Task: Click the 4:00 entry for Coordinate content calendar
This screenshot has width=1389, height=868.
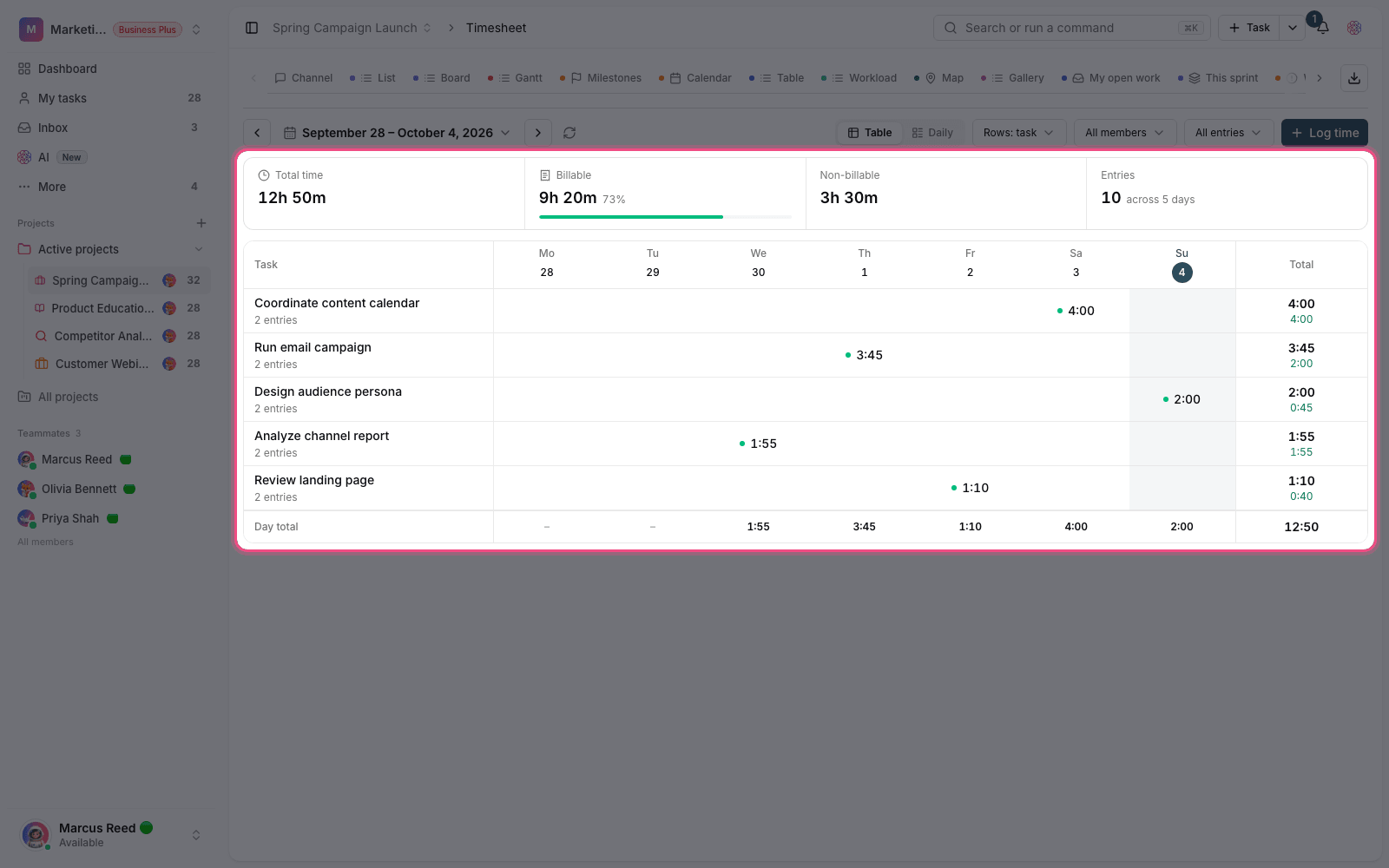Action: tap(1076, 311)
